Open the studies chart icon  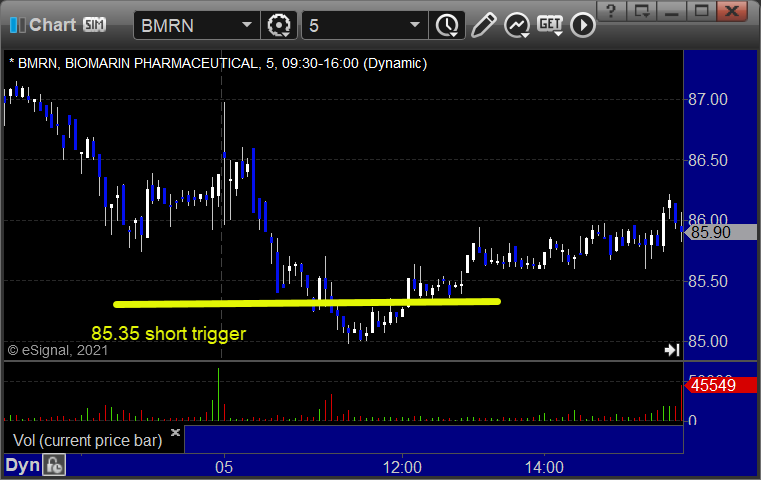[x=517, y=25]
